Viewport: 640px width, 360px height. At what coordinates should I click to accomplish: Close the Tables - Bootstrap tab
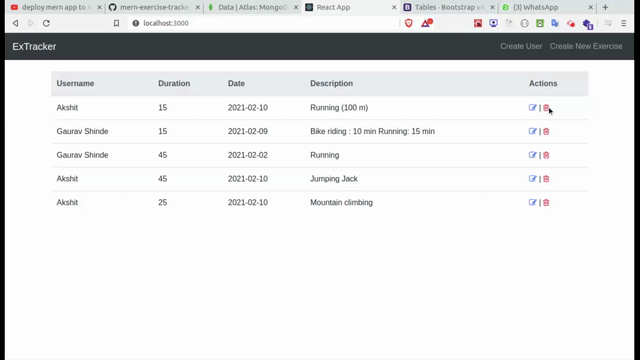pyautogui.click(x=492, y=7)
